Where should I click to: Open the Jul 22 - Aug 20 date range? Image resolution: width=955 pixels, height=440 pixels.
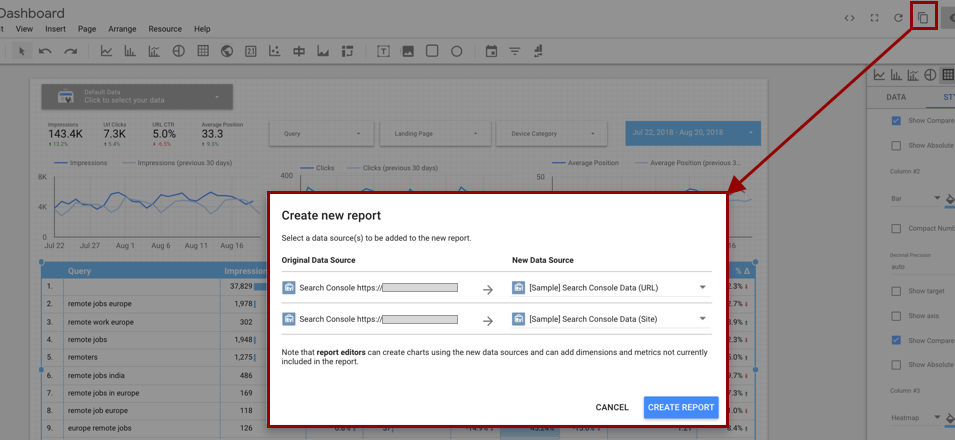click(693, 132)
